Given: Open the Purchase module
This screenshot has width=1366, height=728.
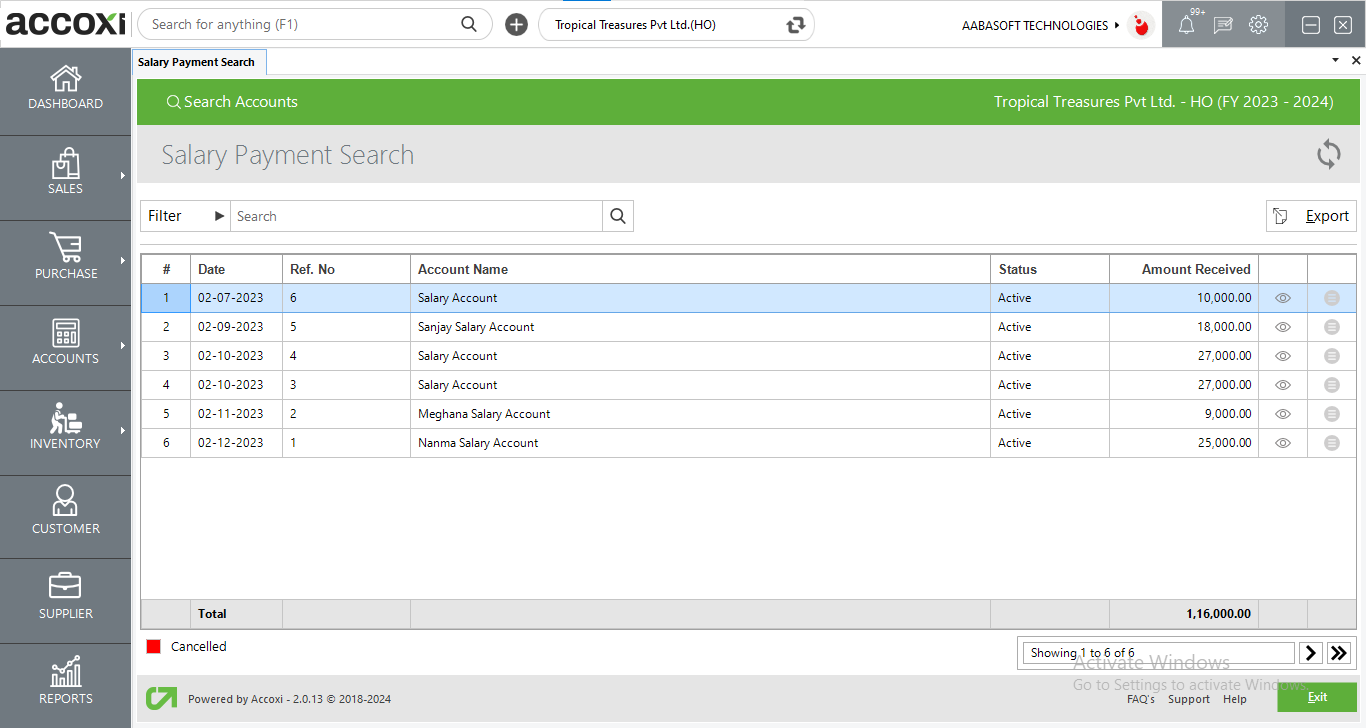Looking at the screenshot, I should click(65, 260).
